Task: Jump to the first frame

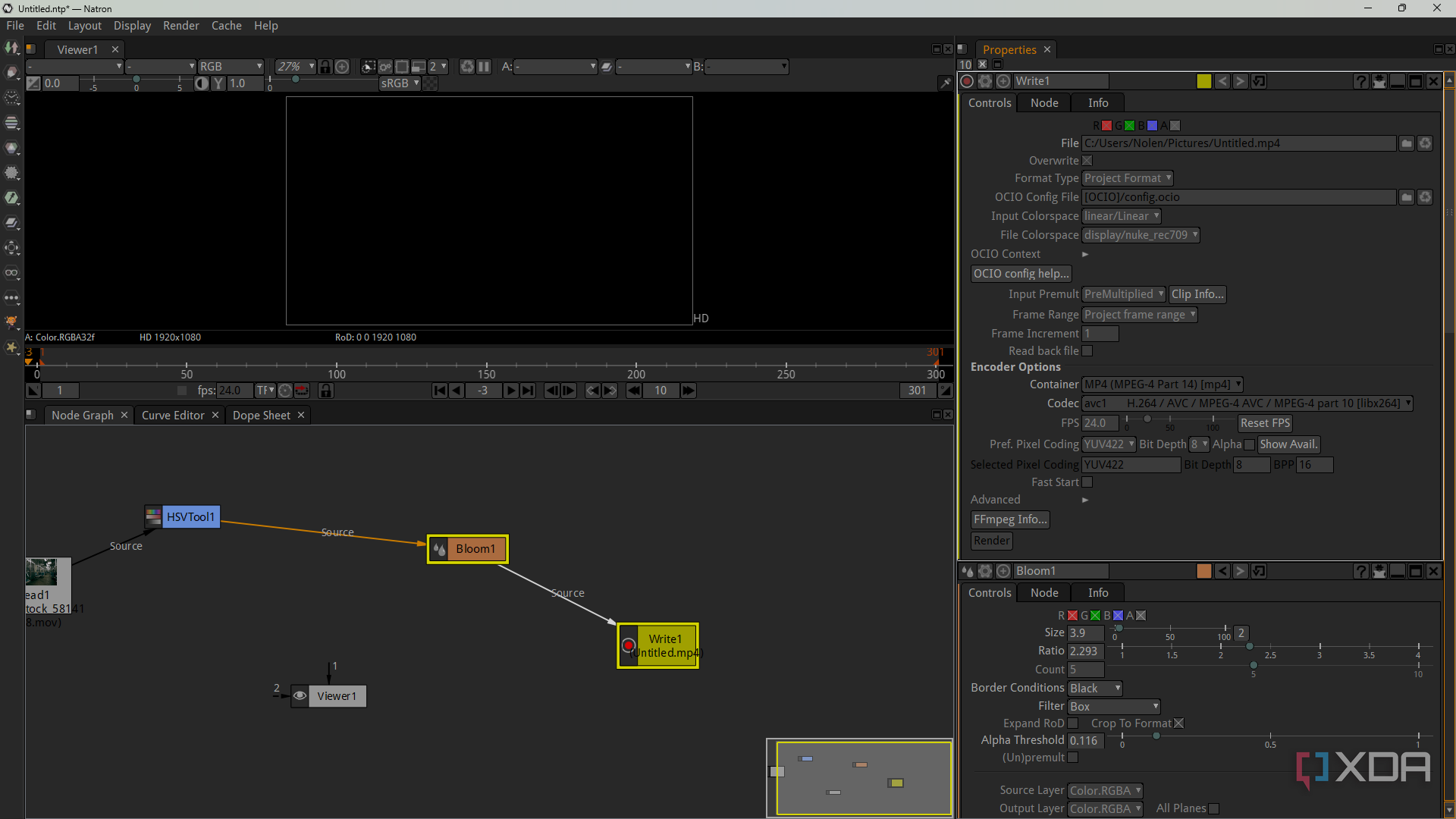Action: tap(439, 391)
